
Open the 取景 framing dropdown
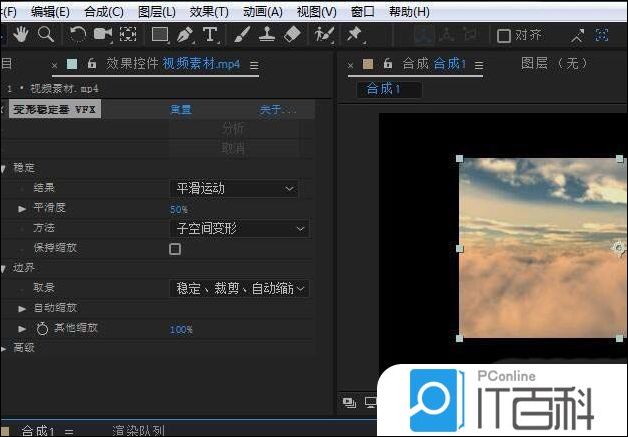tap(239, 288)
